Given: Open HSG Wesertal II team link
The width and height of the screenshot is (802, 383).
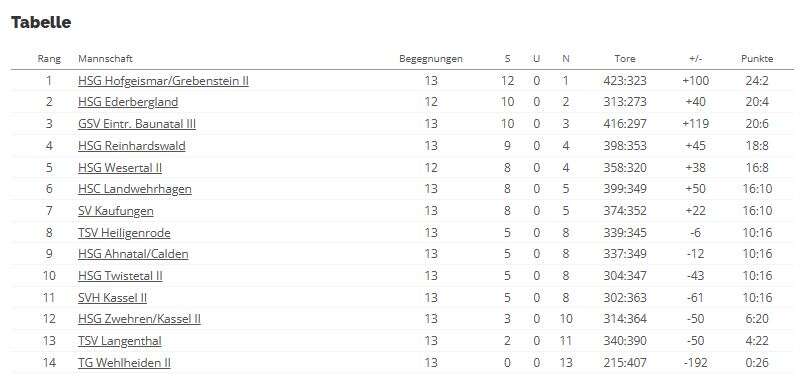Looking at the screenshot, I should 120,168.
